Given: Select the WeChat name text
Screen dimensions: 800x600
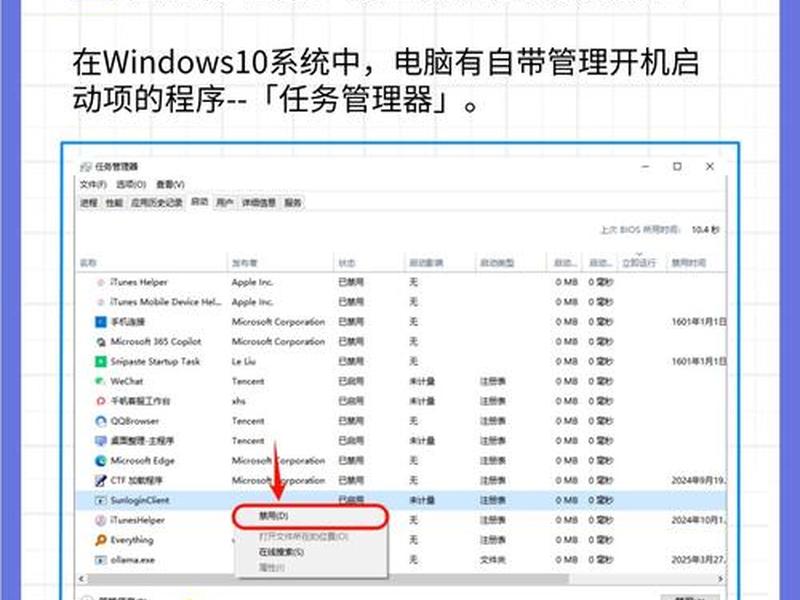Looking at the screenshot, I should click(127, 381).
